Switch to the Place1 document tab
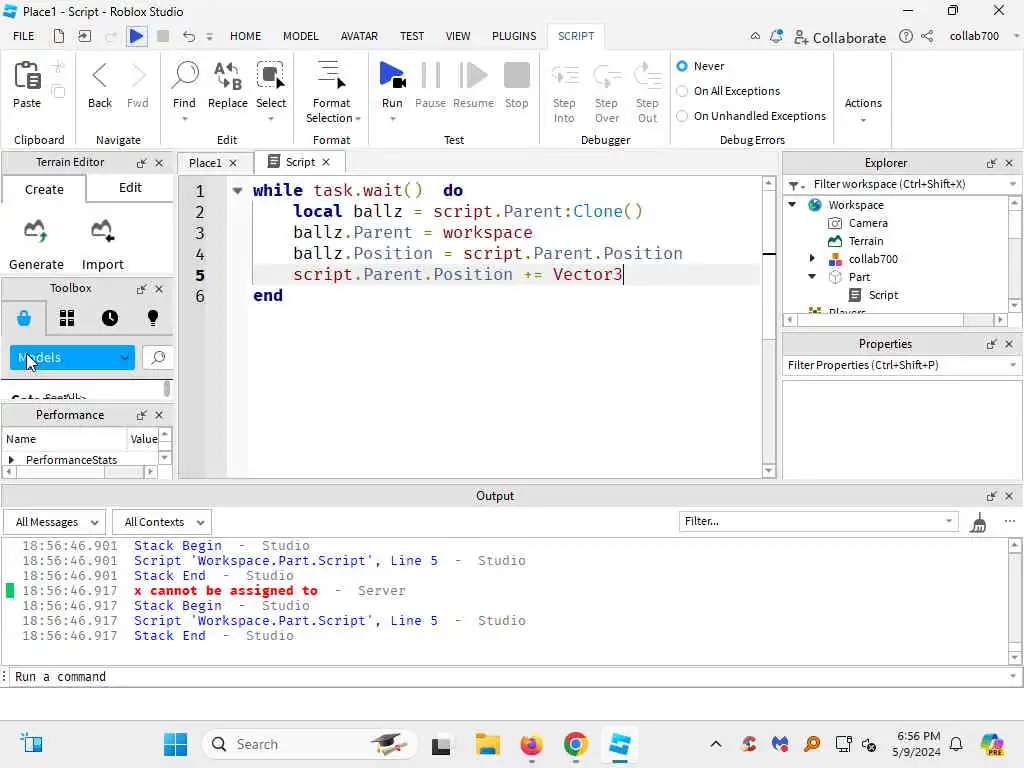This screenshot has width=1024, height=768. tap(205, 163)
